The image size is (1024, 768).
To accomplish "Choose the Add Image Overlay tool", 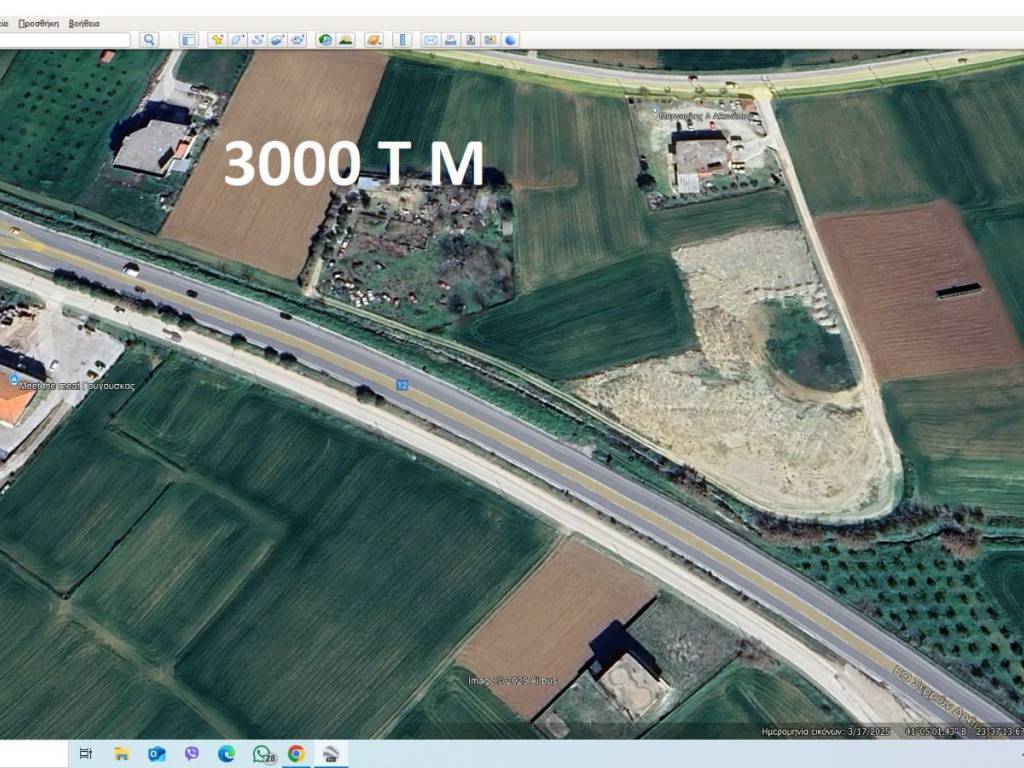I will click(x=277, y=40).
